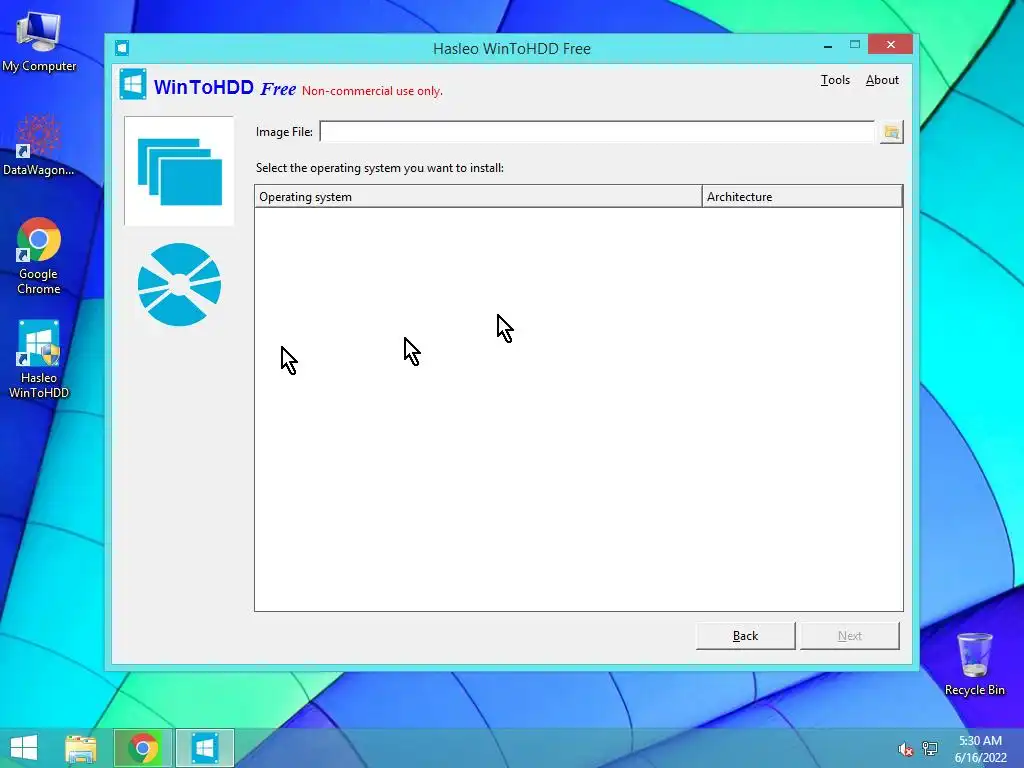This screenshot has width=1024, height=768.
Task: Click the Next button
Action: pos(850,635)
